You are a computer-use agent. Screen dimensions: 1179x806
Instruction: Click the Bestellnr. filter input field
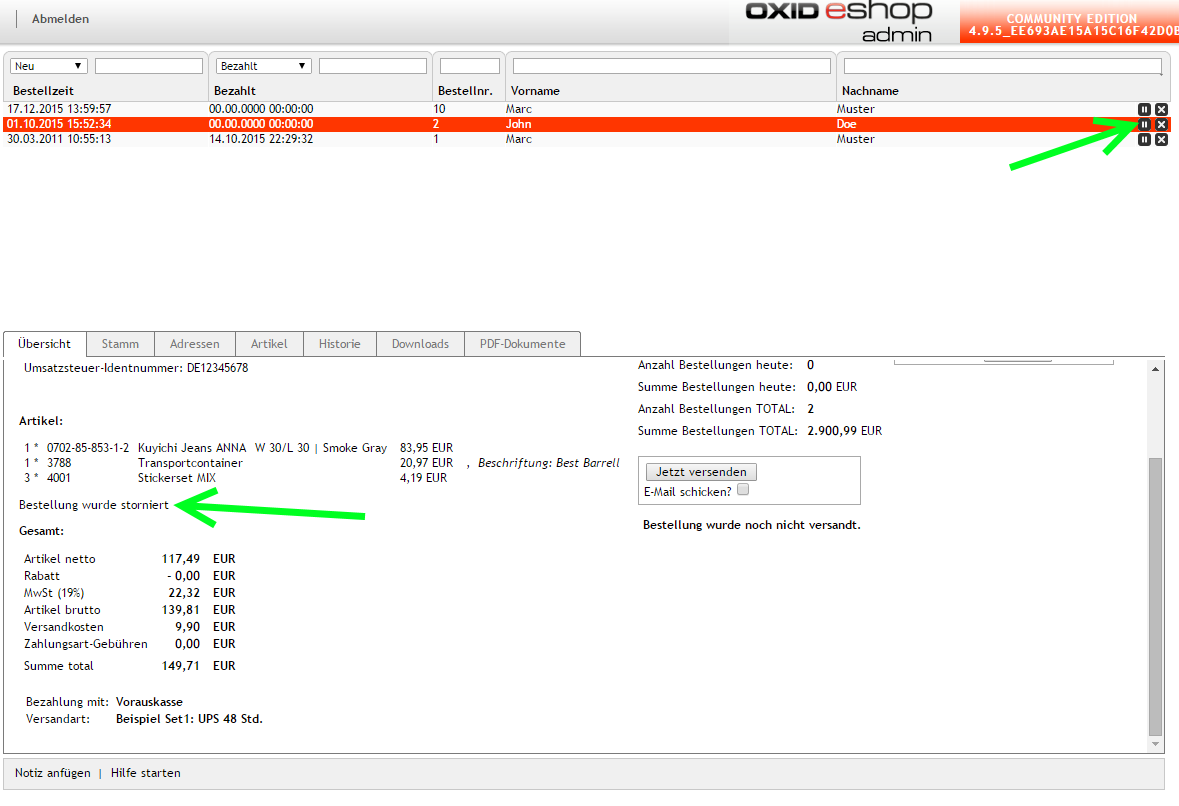click(x=470, y=66)
